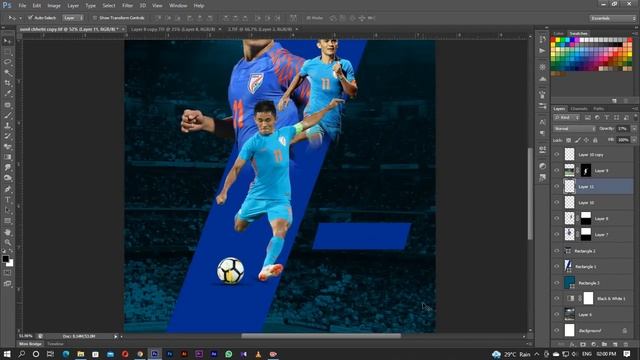Viewport: 640px width, 360px height.
Task: Toggle visibility of Layer 11
Action: 557,187
